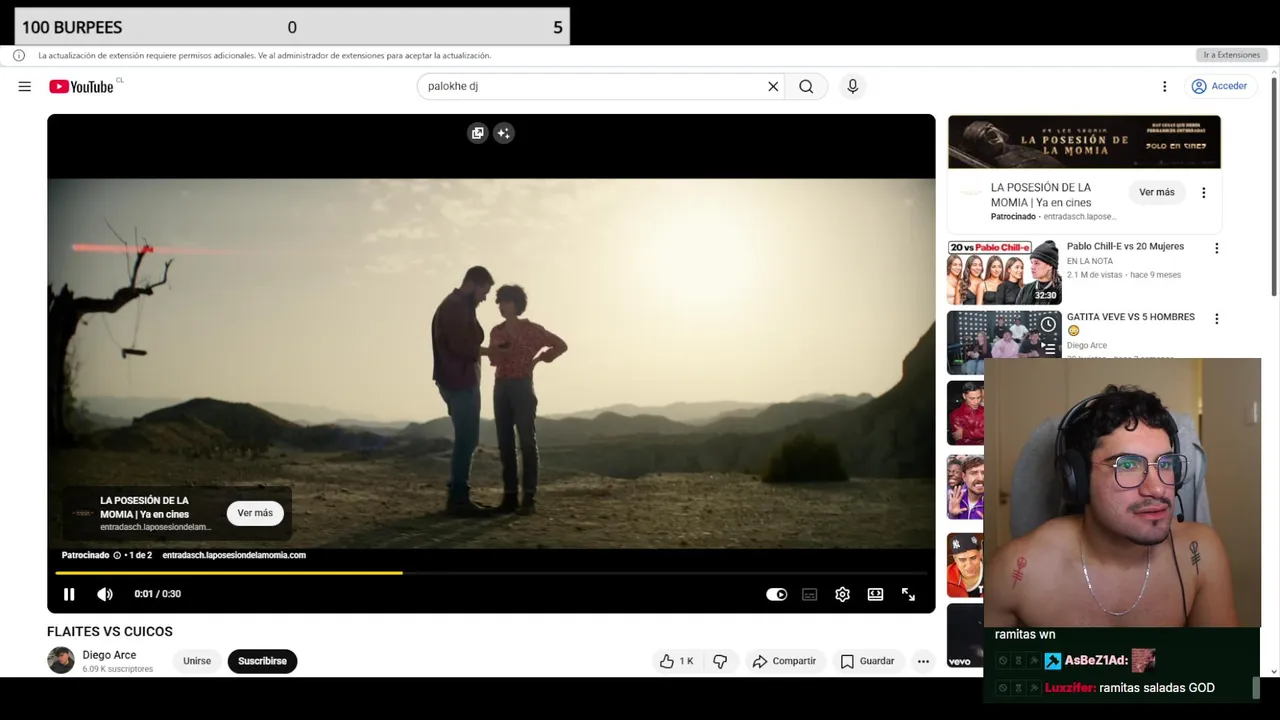
Task: Visit entradasch.laposesiondelamomia.com ad link
Action: [x=234, y=555]
